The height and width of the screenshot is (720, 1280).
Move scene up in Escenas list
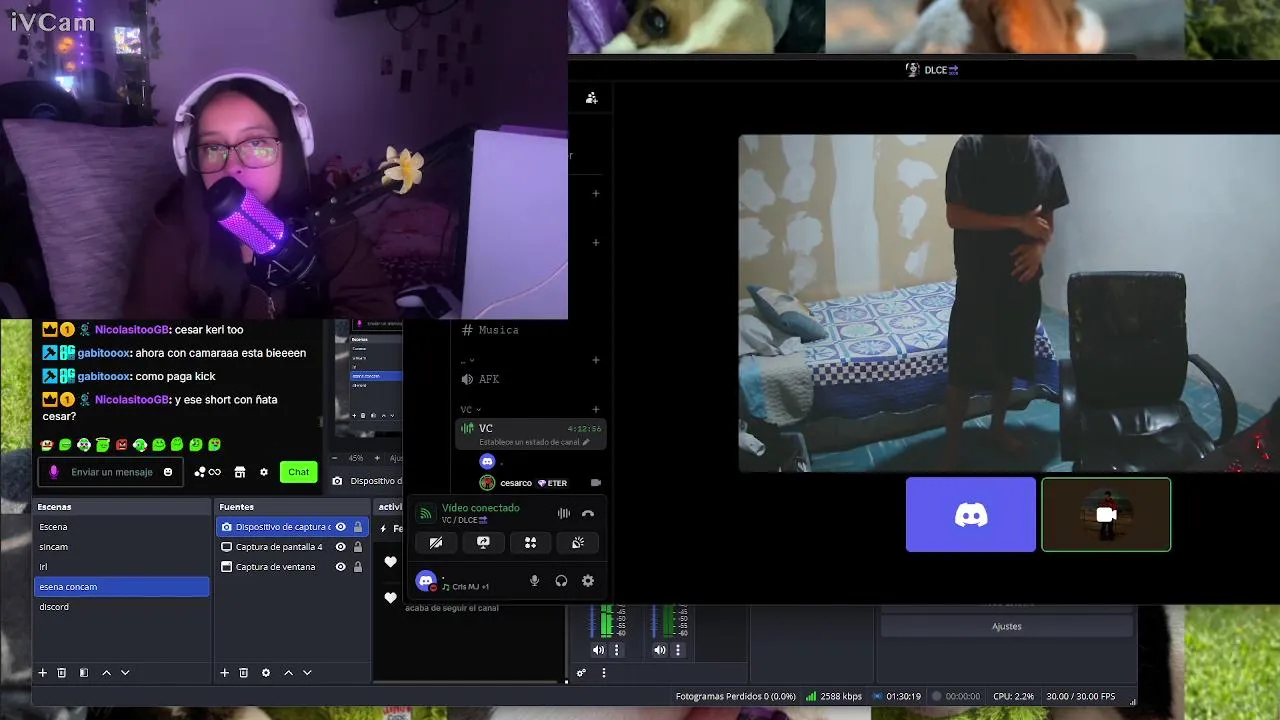(x=106, y=673)
